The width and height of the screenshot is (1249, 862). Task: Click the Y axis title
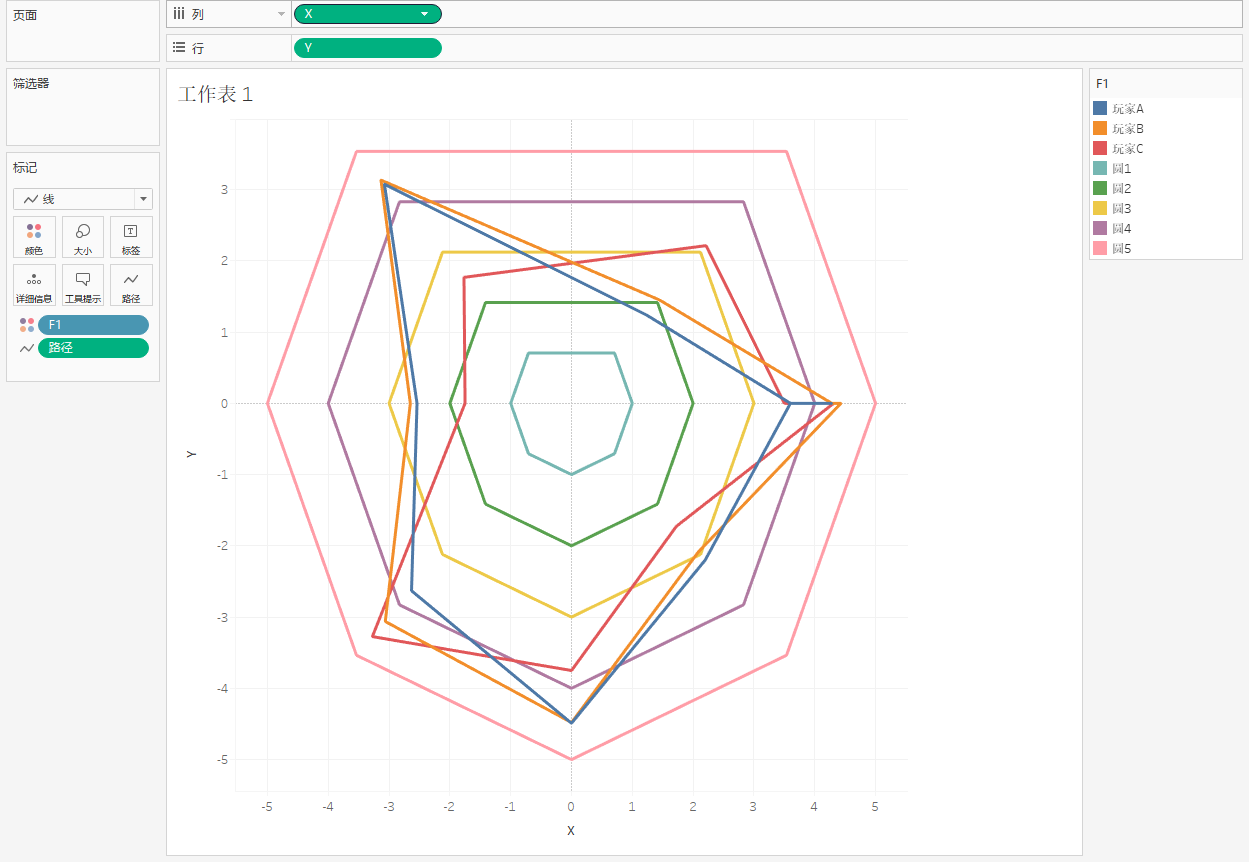click(x=191, y=454)
